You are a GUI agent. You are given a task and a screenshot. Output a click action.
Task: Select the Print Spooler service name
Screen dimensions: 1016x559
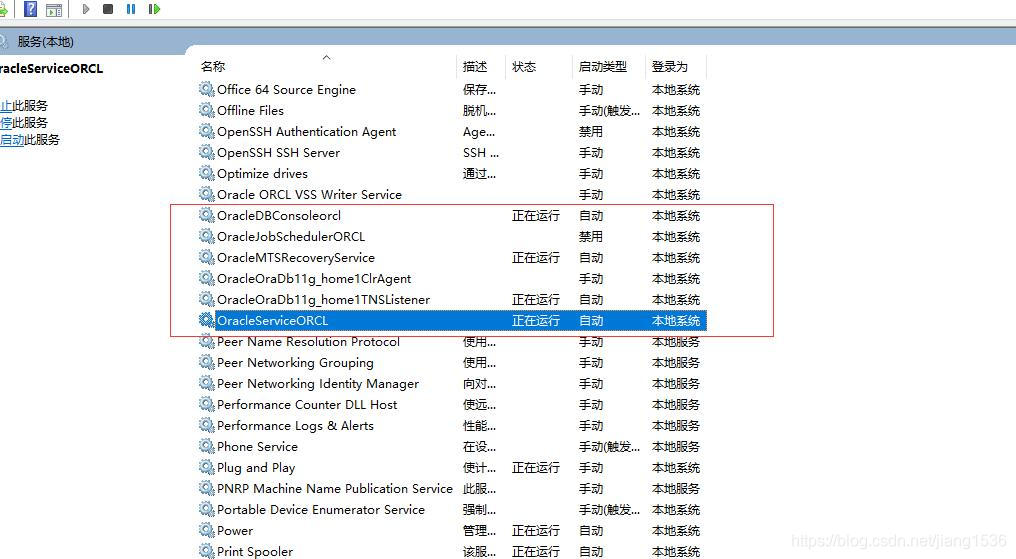click(x=255, y=551)
